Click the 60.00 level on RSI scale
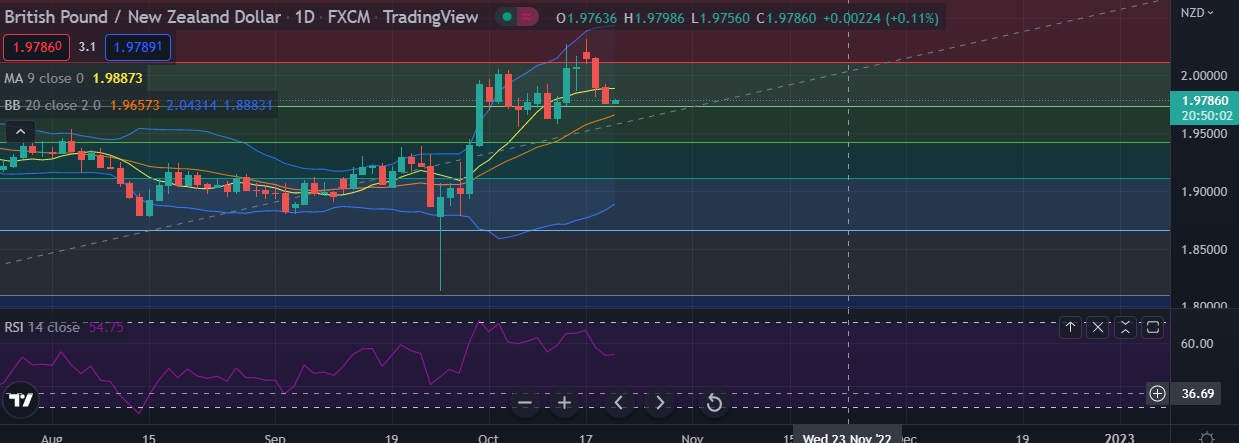Image resolution: width=1239 pixels, height=443 pixels. pos(1198,344)
